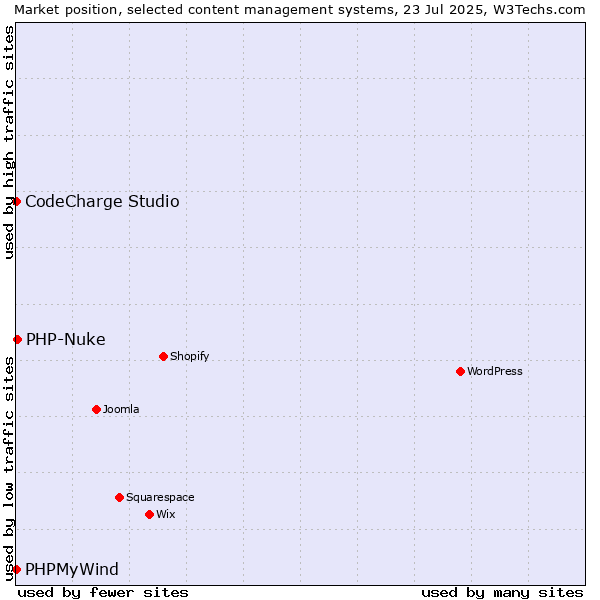Click the chart title mentioning W3Techs.com
The height and width of the screenshot is (600, 600).
coord(300,10)
